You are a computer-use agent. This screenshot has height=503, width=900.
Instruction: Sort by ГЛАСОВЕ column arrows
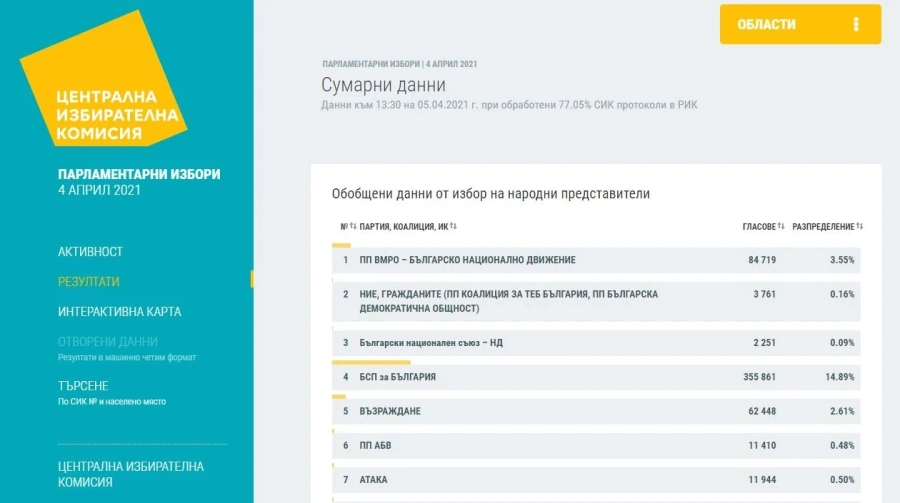click(x=781, y=226)
